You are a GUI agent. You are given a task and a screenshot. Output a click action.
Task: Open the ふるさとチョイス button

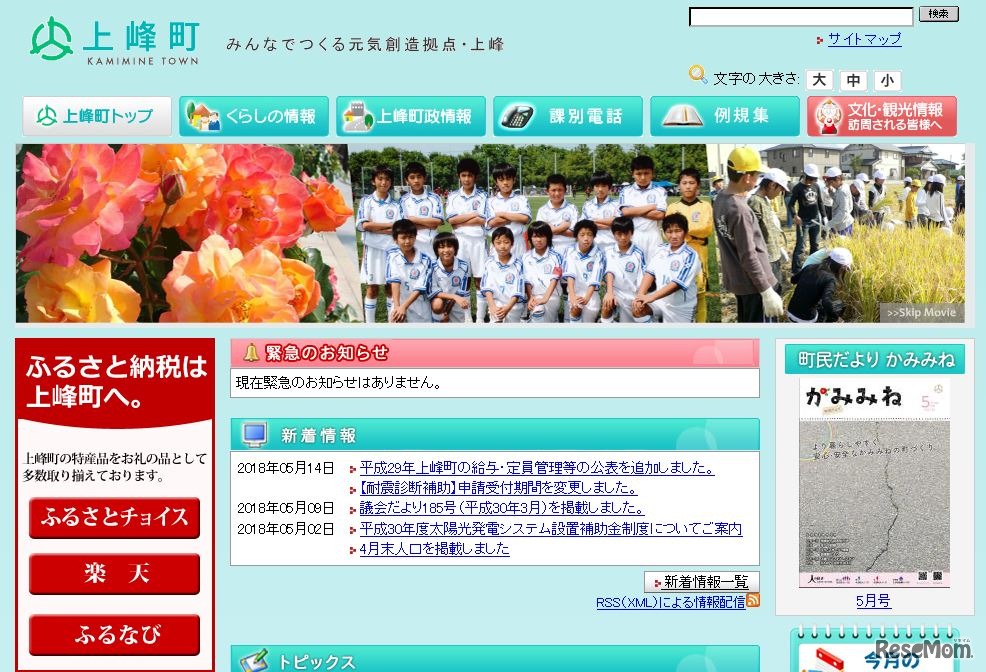[x=114, y=517]
